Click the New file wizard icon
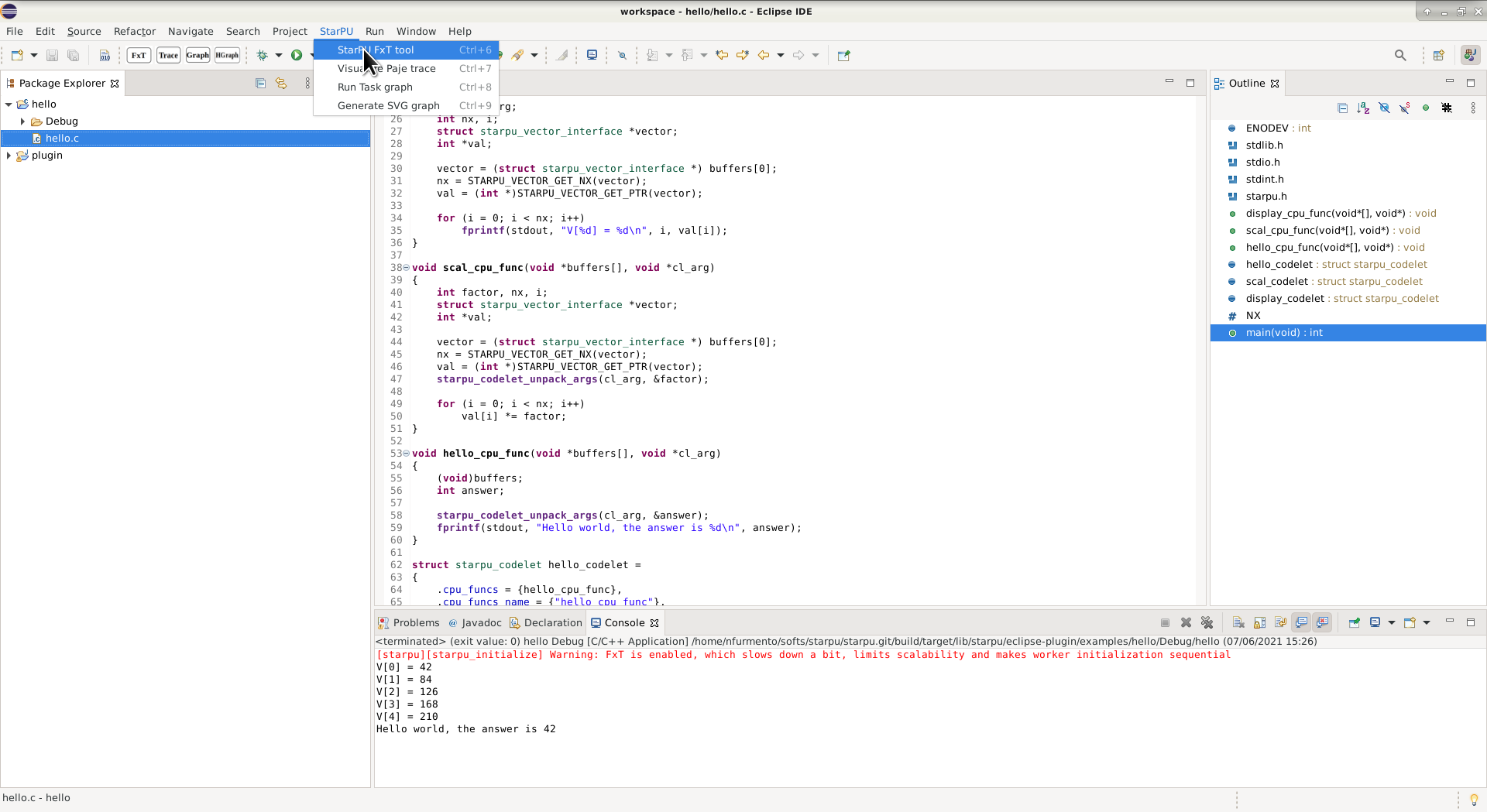The width and height of the screenshot is (1487, 812). tap(17, 55)
